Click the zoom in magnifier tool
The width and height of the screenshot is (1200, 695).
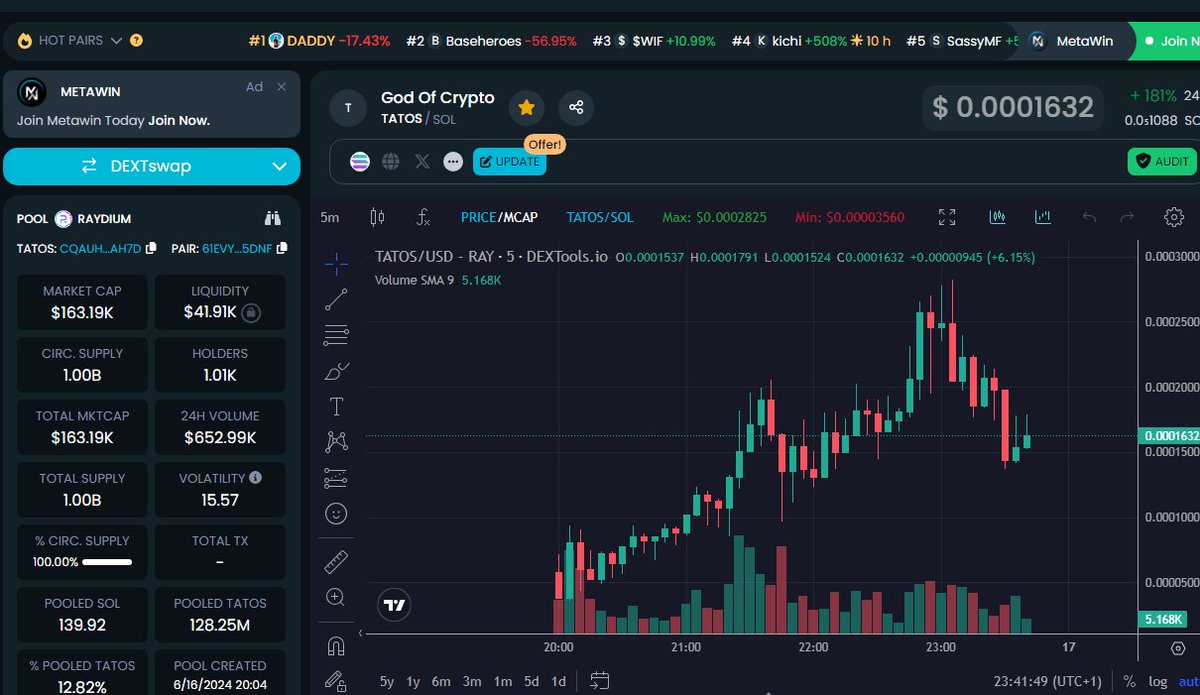pos(337,597)
